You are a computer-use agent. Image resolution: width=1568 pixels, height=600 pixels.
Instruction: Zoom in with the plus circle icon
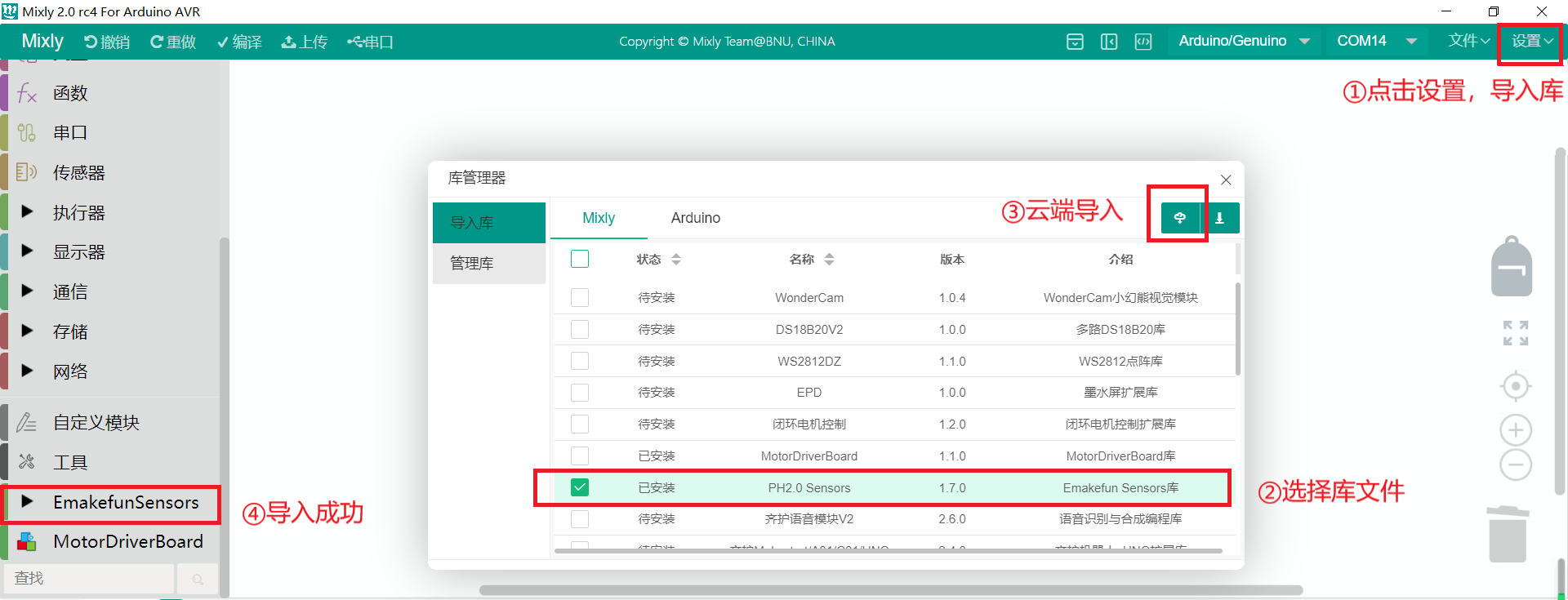click(x=1516, y=430)
